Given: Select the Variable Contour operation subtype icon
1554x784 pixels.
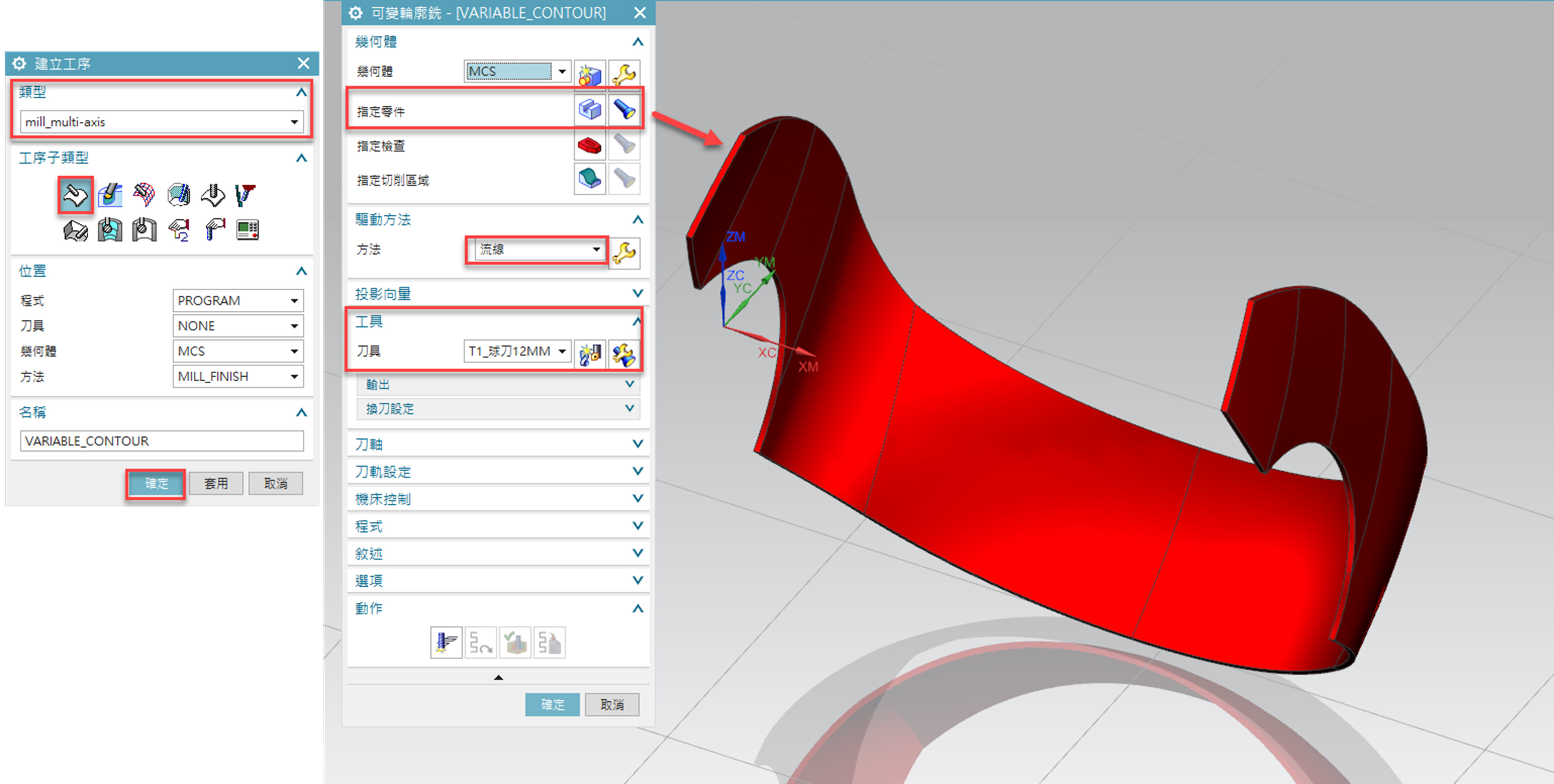Looking at the screenshot, I should point(75,195).
